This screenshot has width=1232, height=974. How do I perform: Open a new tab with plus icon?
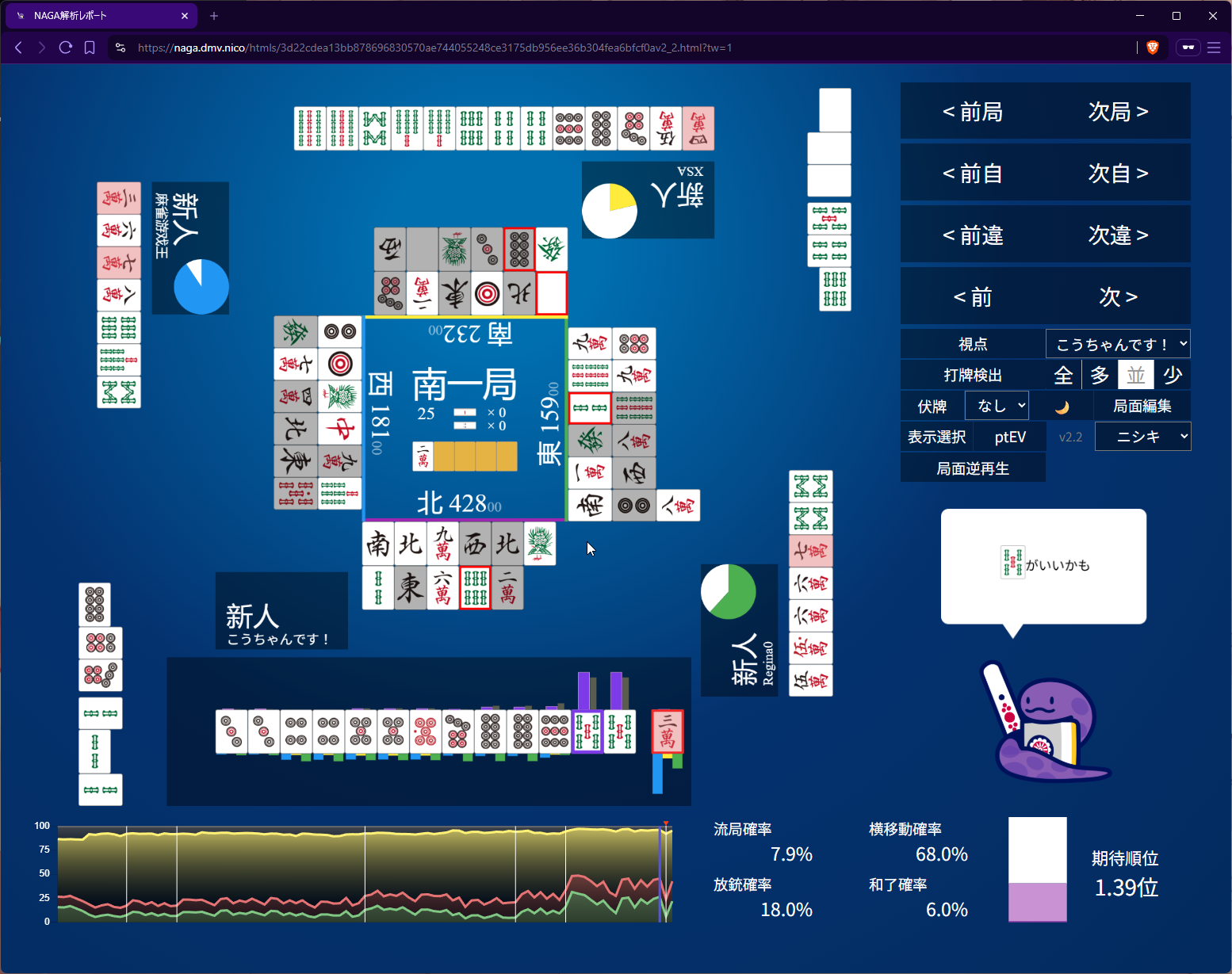click(x=214, y=16)
